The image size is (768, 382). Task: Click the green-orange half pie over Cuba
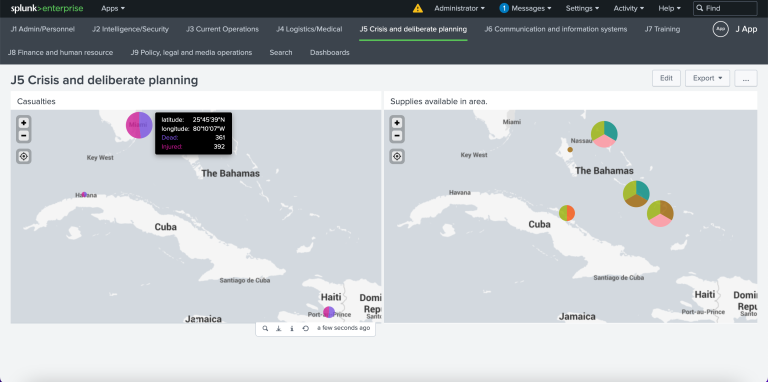click(567, 213)
